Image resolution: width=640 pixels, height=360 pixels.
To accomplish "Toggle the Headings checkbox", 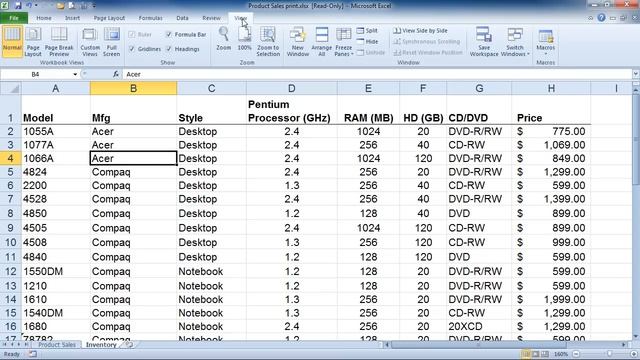I will click(169, 49).
